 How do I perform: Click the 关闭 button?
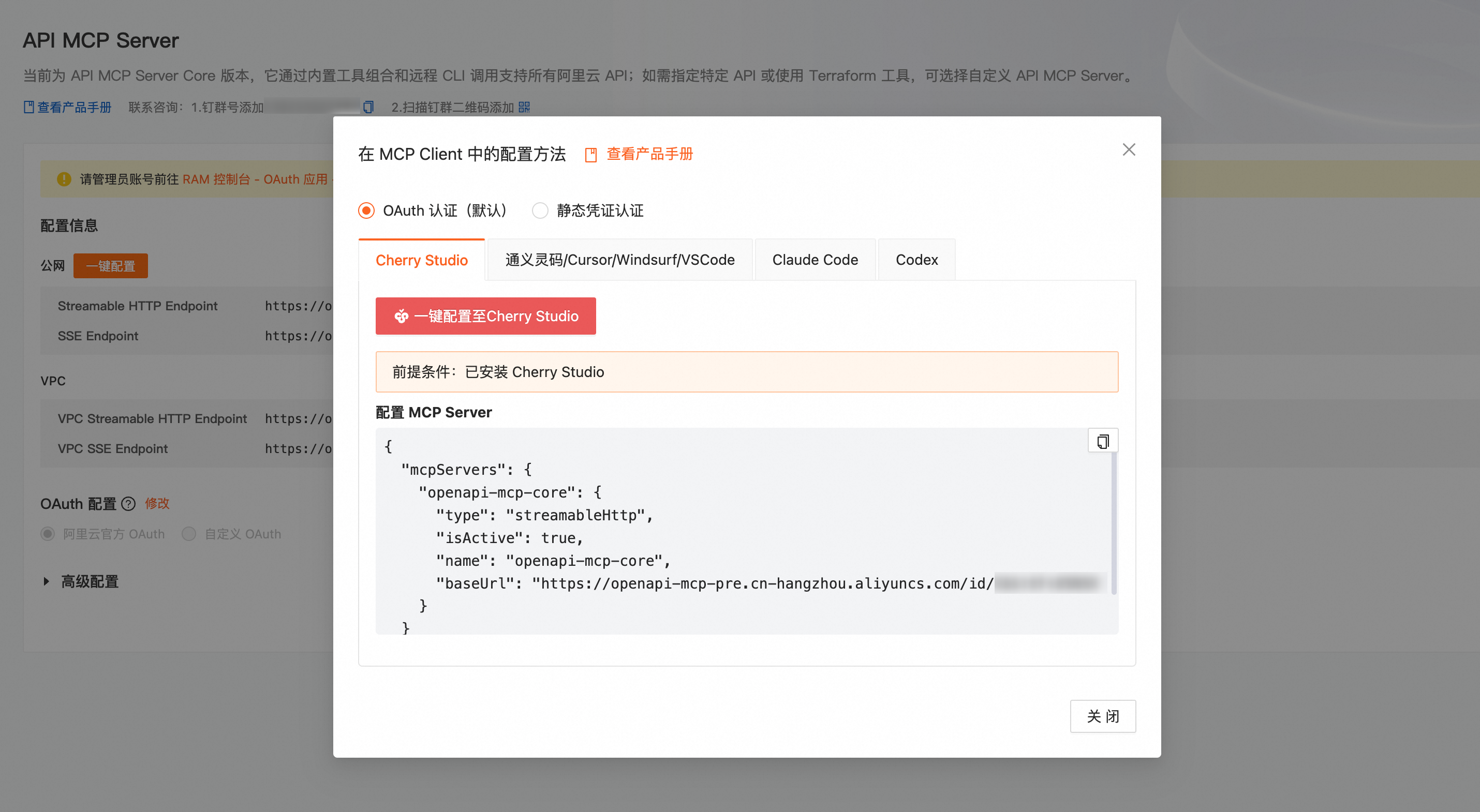click(x=1103, y=716)
